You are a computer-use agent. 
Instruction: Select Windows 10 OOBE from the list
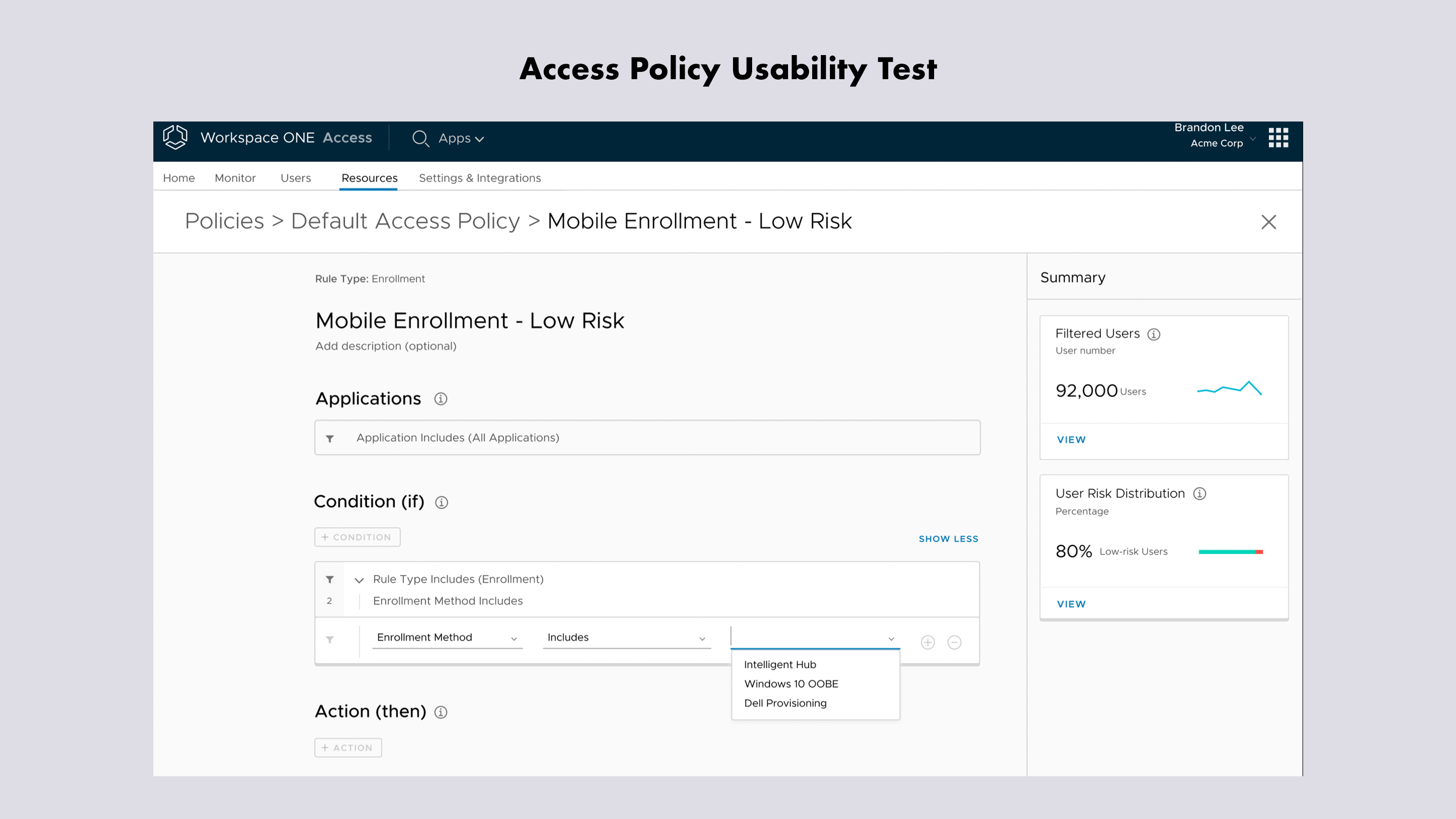pyautogui.click(x=791, y=684)
